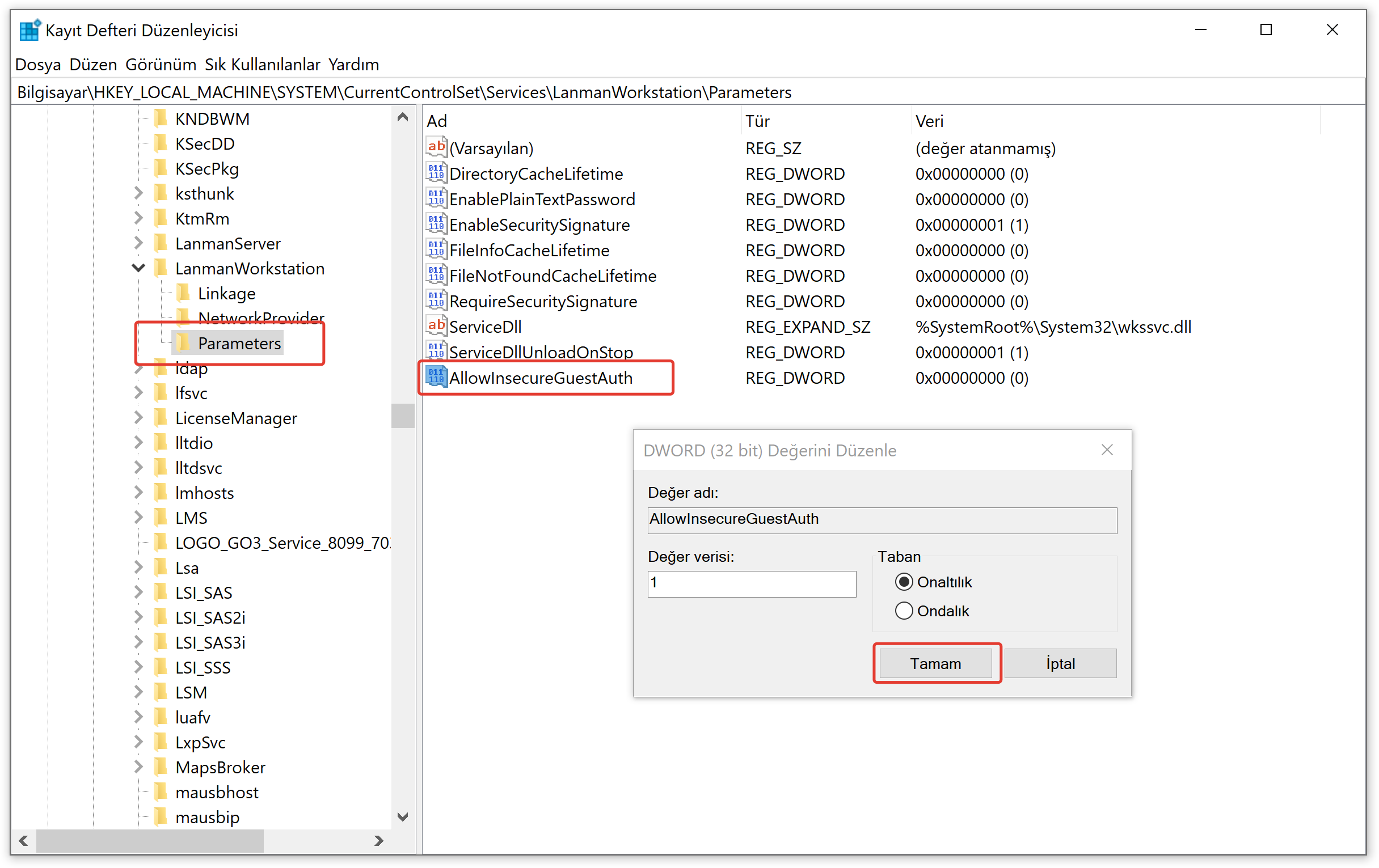
Task: Open the Düzen menu
Action: (x=93, y=65)
